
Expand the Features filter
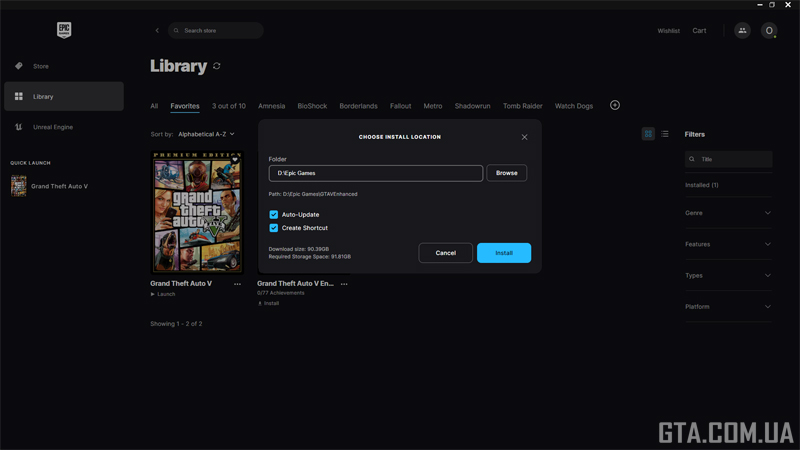point(728,244)
